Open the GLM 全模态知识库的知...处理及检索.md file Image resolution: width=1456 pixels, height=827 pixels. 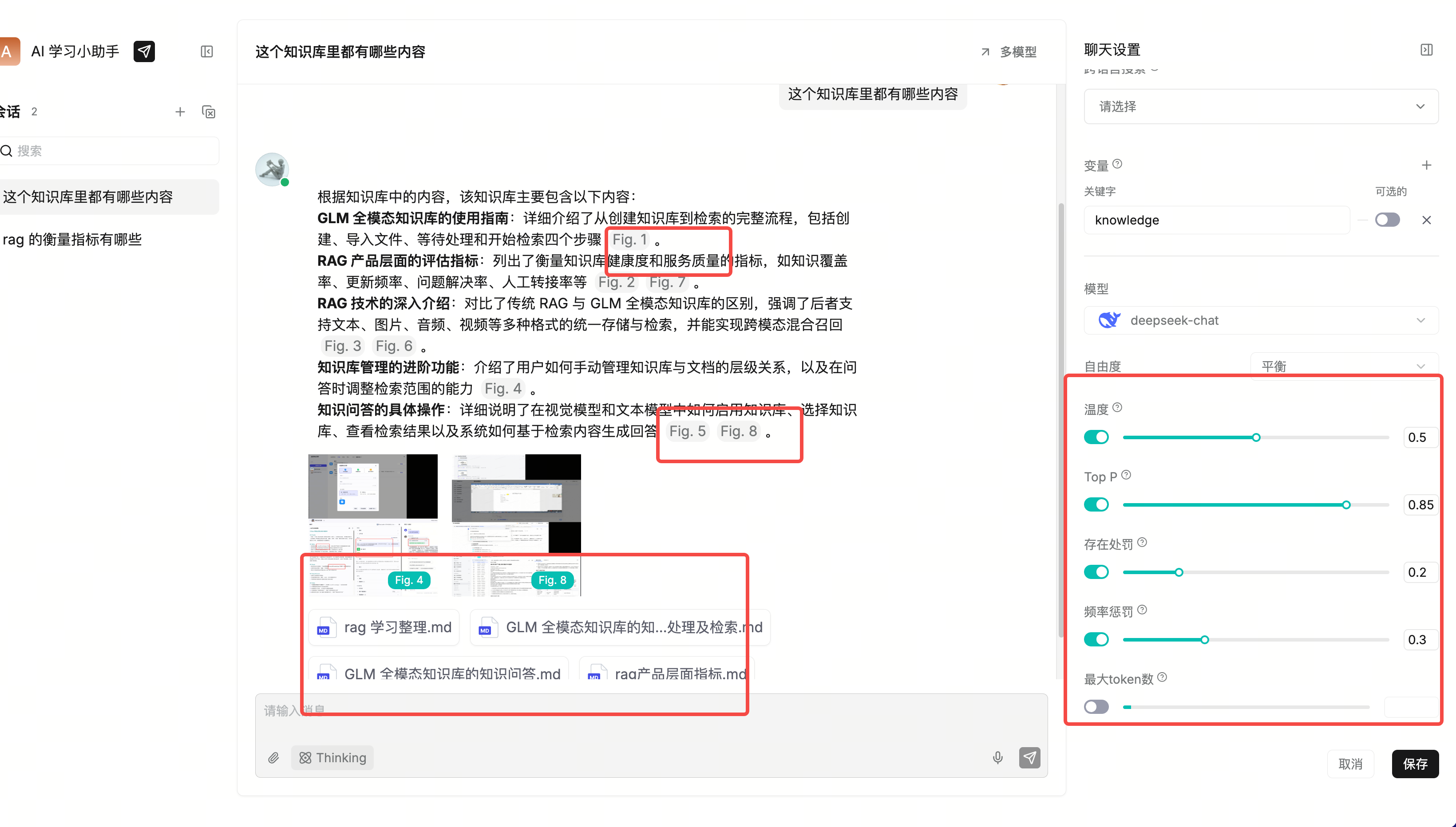click(620, 628)
